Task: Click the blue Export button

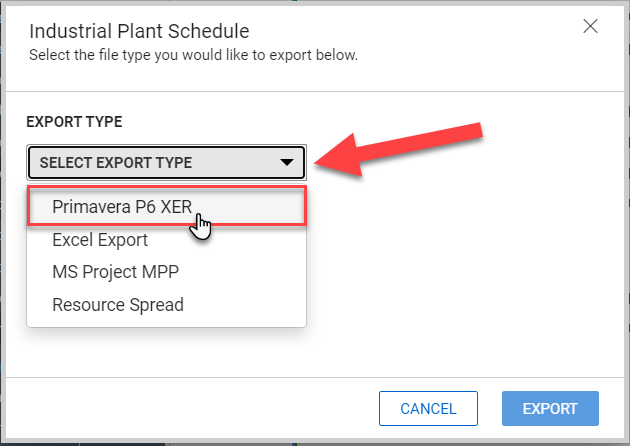Action: coord(550,408)
